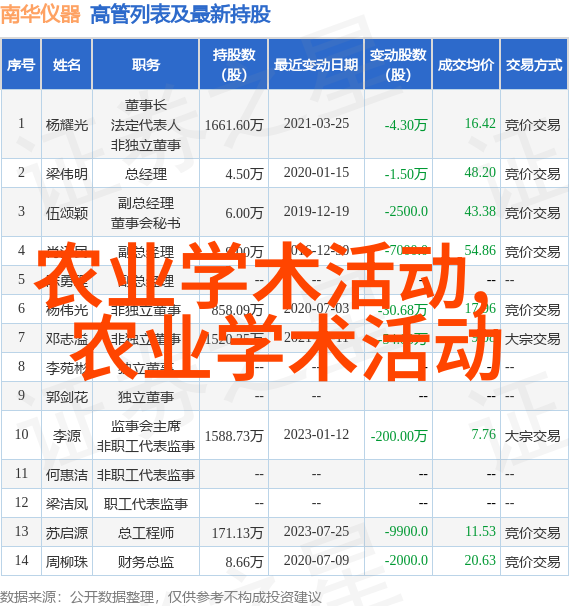The image size is (569, 606).
Task: Click the position 职工代表监事 in row 12
Action: 146,504
